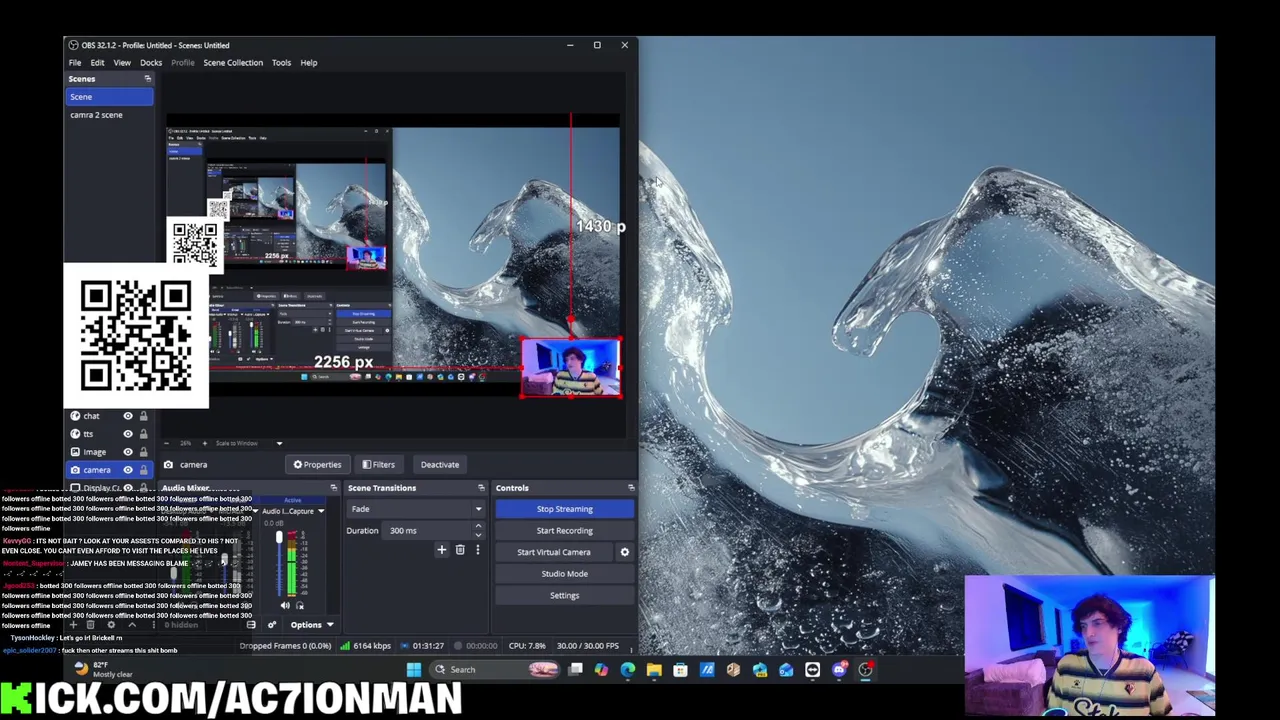Pop out the Scene Transitions dock icon
This screenshot has width=1280, height=720.
click(481, 488)
